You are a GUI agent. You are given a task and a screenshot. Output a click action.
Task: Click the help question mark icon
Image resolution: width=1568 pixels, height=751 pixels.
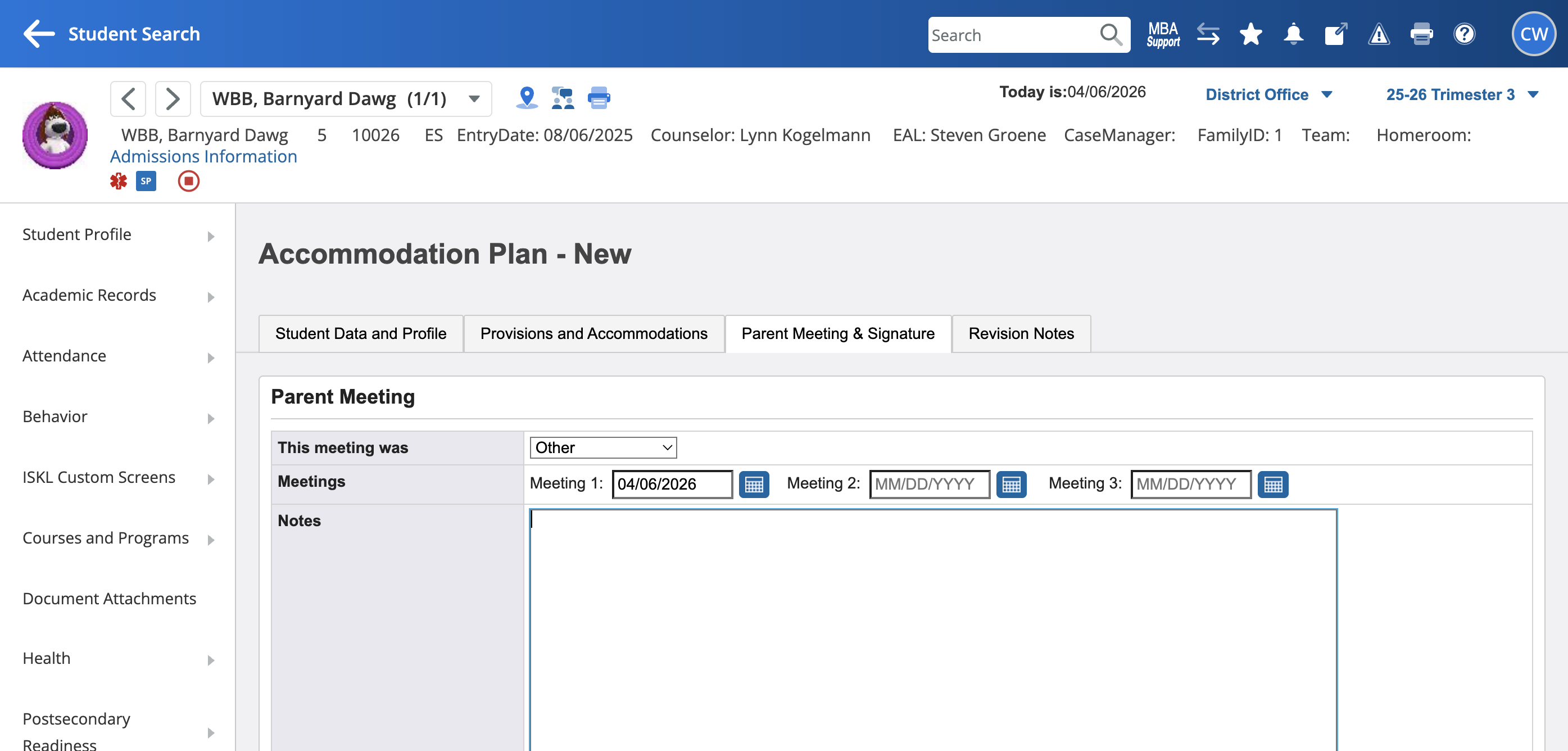(1464, 34)
